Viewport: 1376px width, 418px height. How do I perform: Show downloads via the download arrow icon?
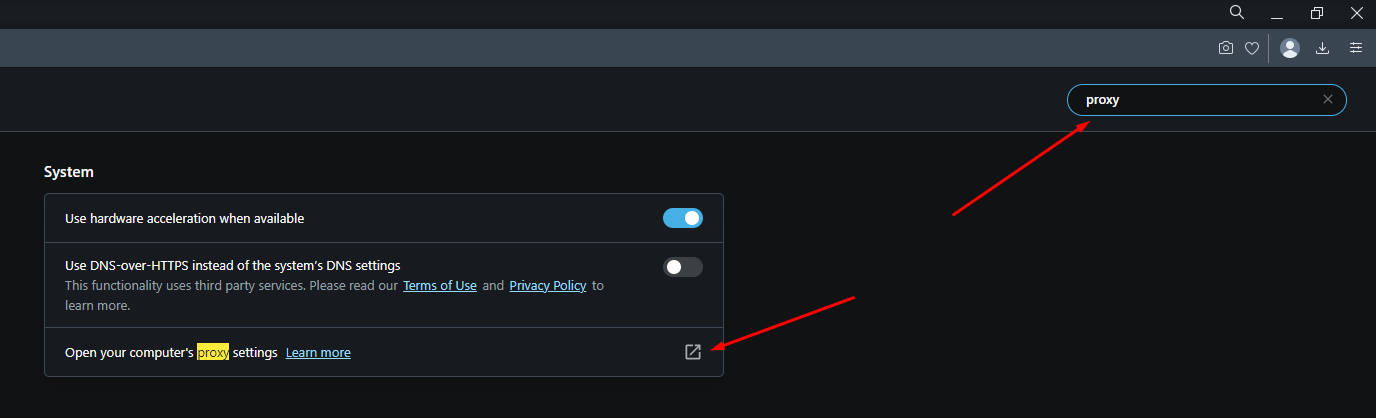tap(1323, 47)
